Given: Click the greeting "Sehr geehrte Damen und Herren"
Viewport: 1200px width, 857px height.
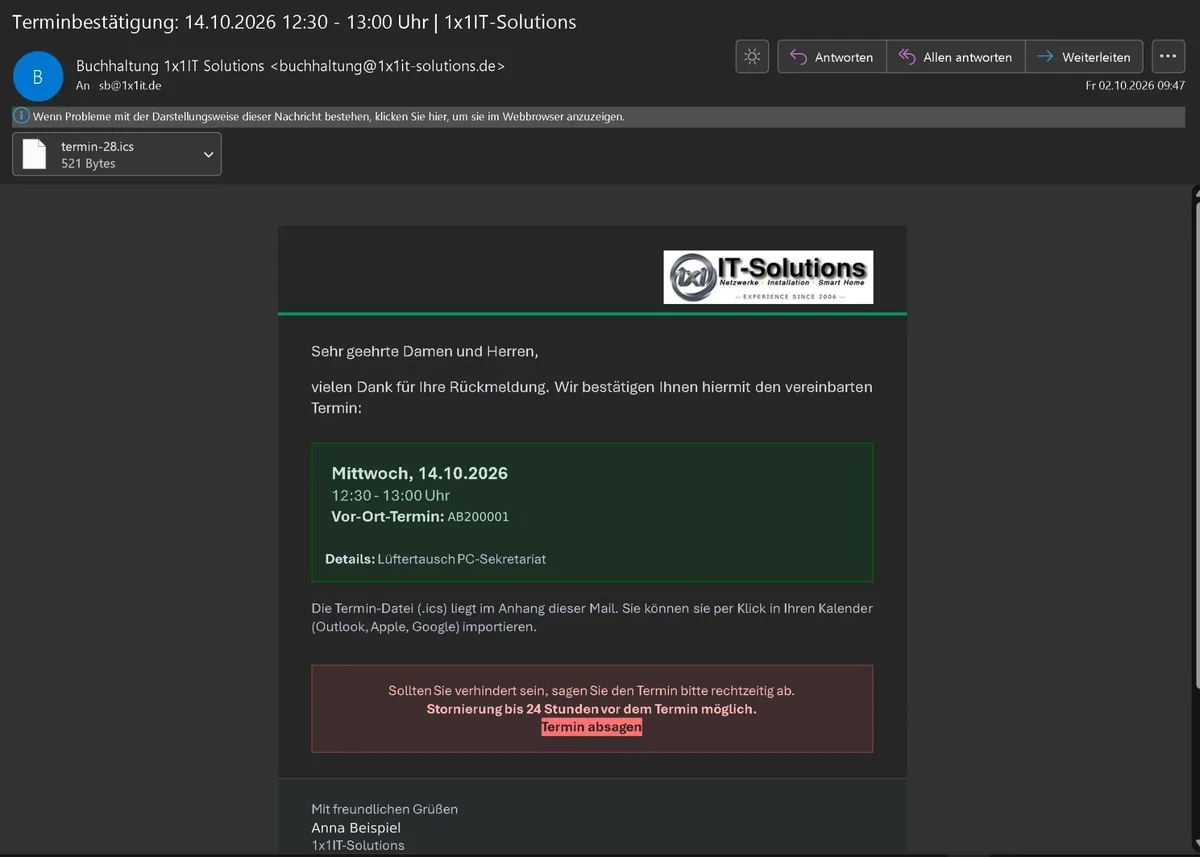Looking at the screenshot, I should click(x=424, y=352).
